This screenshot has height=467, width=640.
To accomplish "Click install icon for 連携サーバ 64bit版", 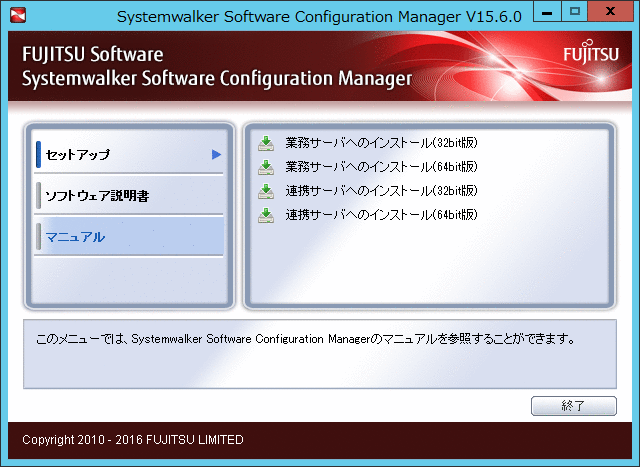I will [x=266, y=216].
